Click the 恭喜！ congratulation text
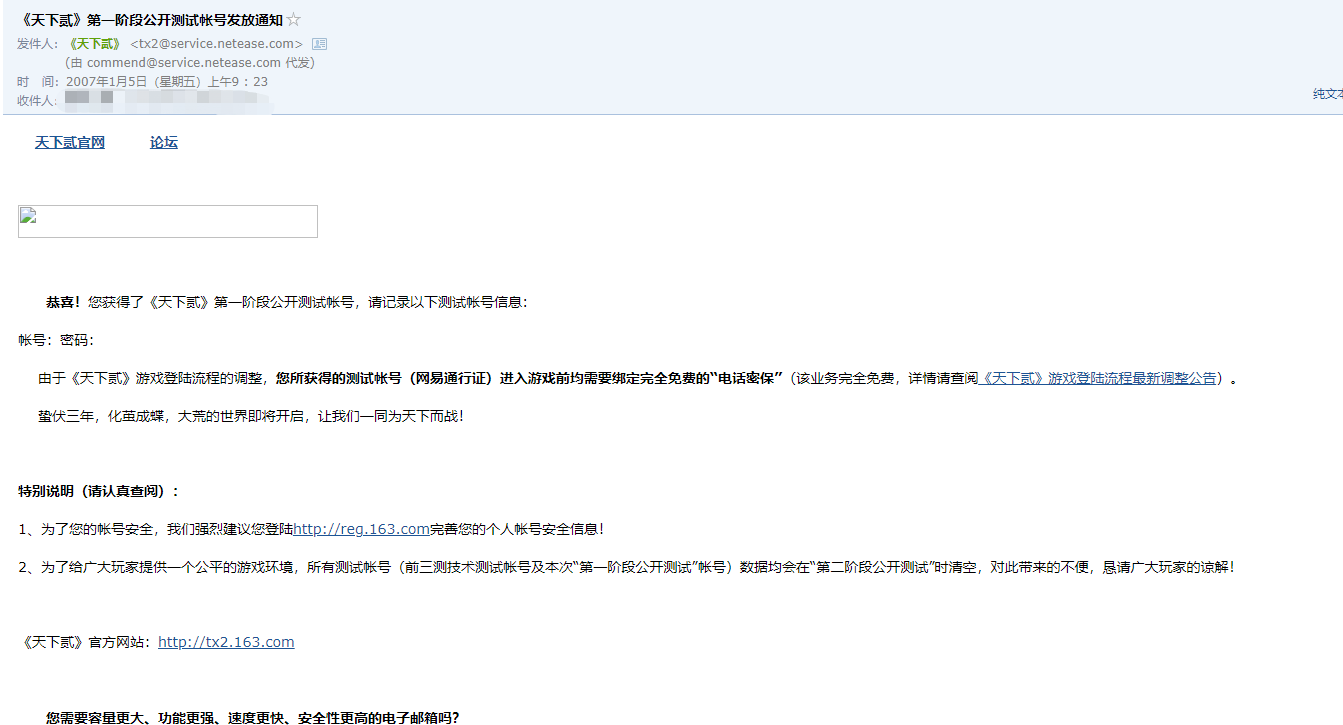1343x725 pixels. coord(64,302)
